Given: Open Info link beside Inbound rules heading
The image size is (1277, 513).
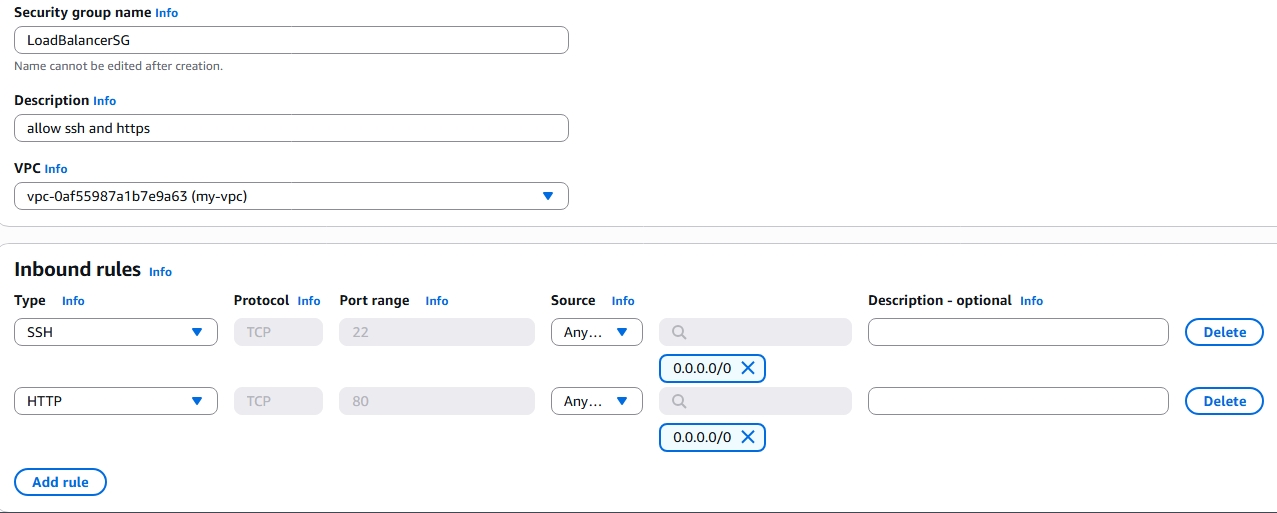Looking at the screenshot, I should tap(160, 272).
